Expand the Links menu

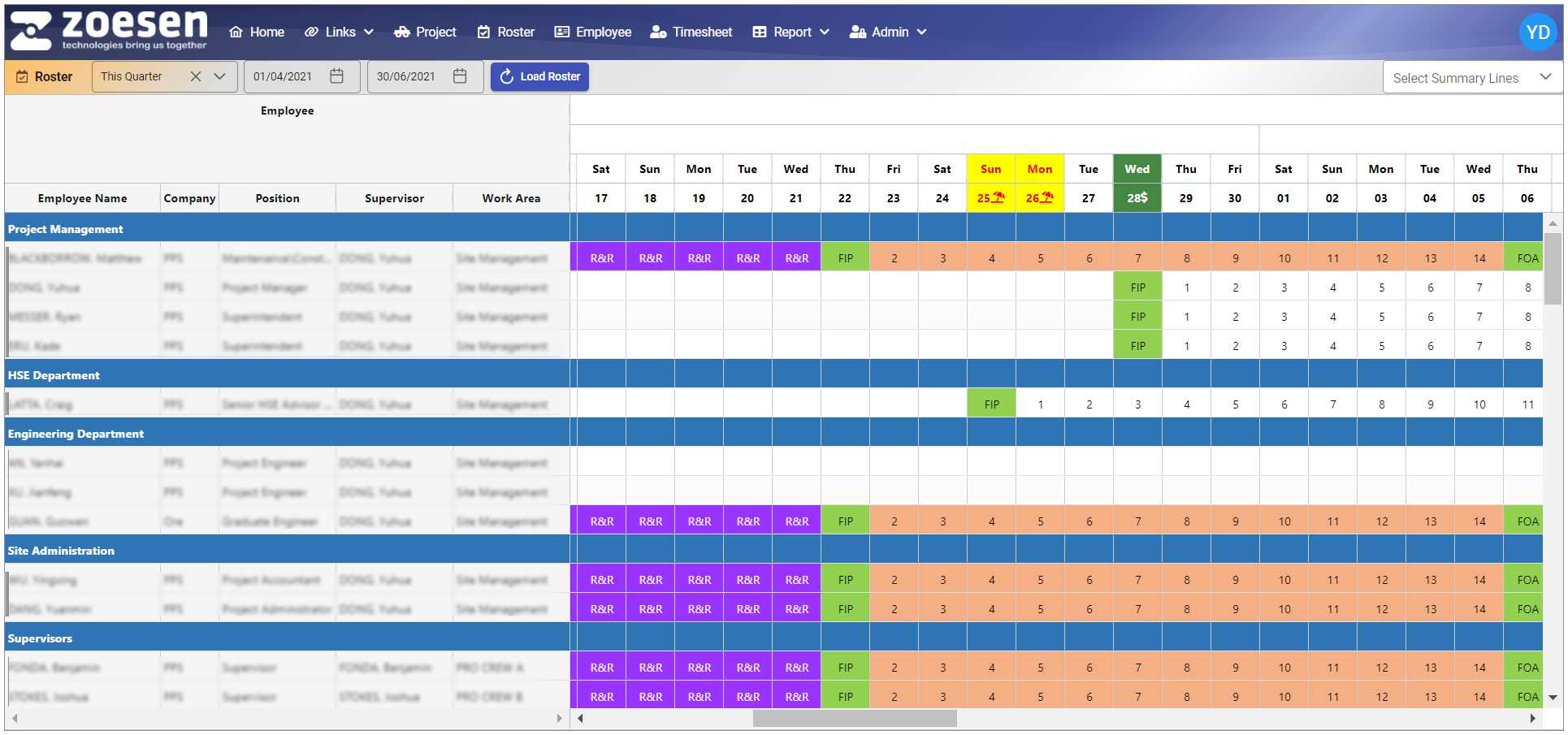point(339,32)
